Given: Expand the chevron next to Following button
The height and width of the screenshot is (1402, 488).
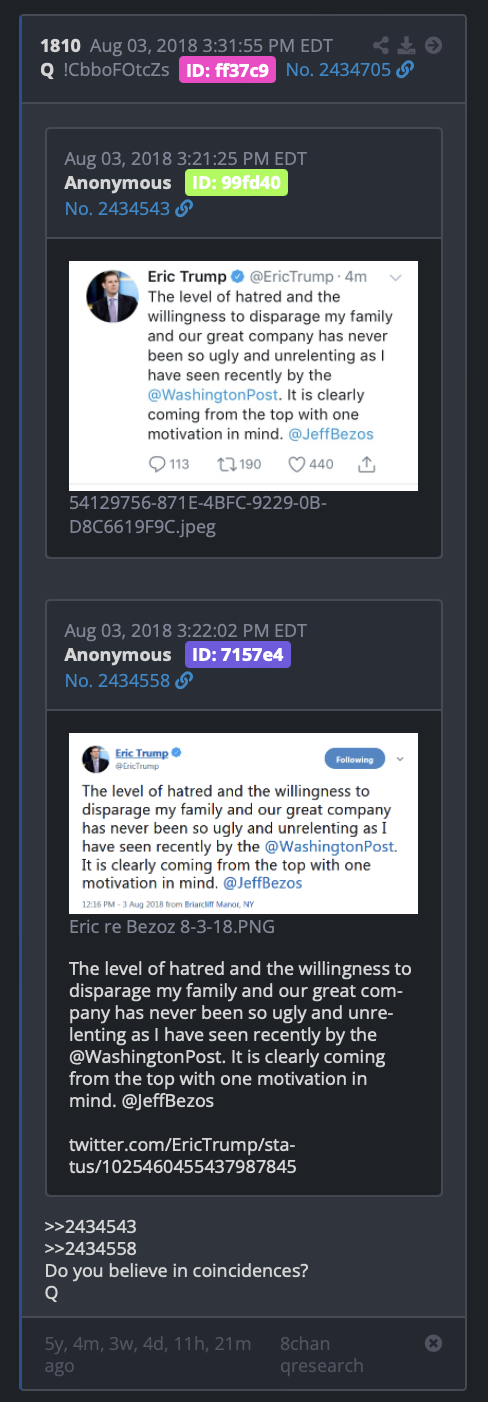Looking at the screenshot, I should [x=400, y=759].
